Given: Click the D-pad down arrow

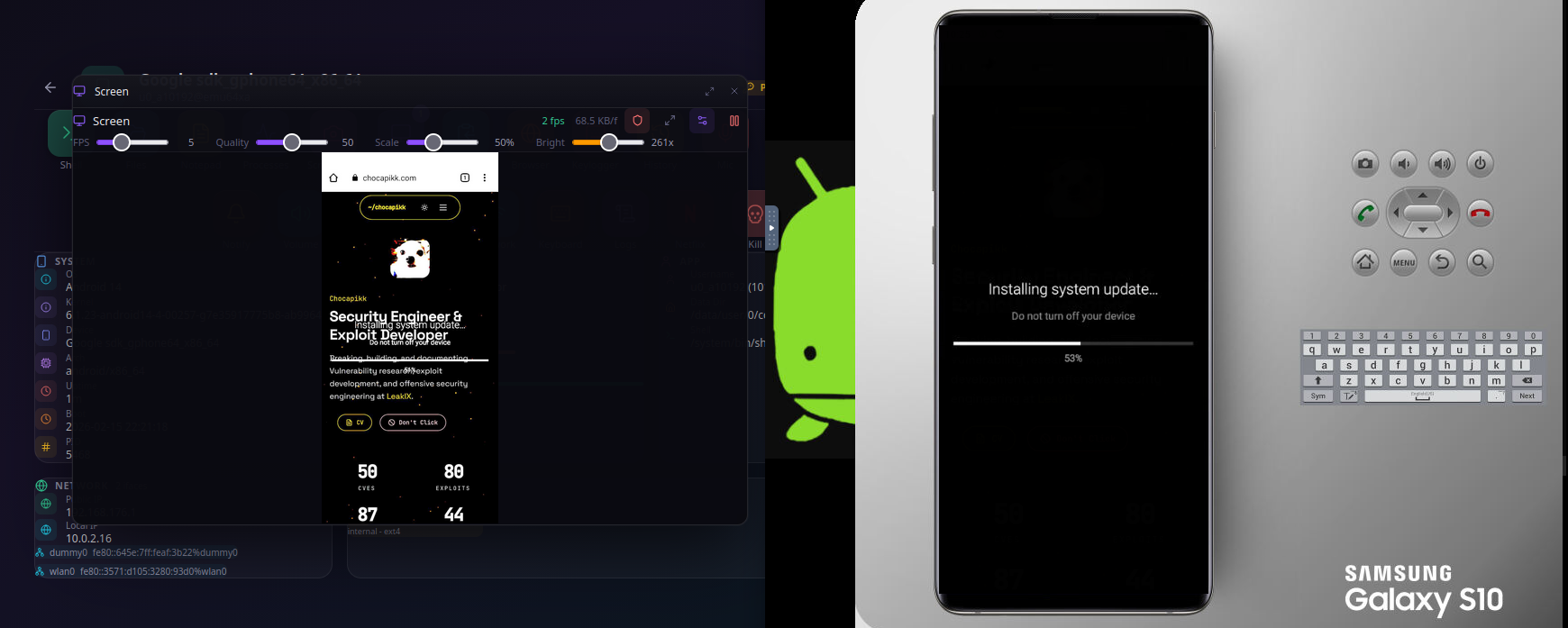Looking at the screenshot, I should [1423, 231].
